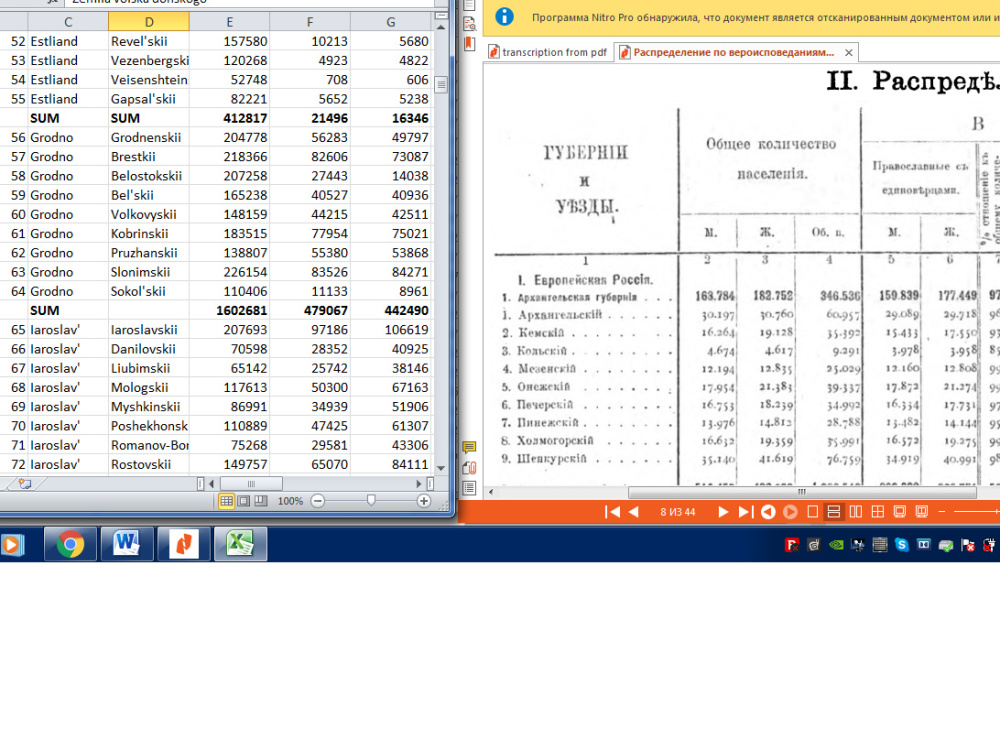Click cell with value 412817

click(230, 118)
